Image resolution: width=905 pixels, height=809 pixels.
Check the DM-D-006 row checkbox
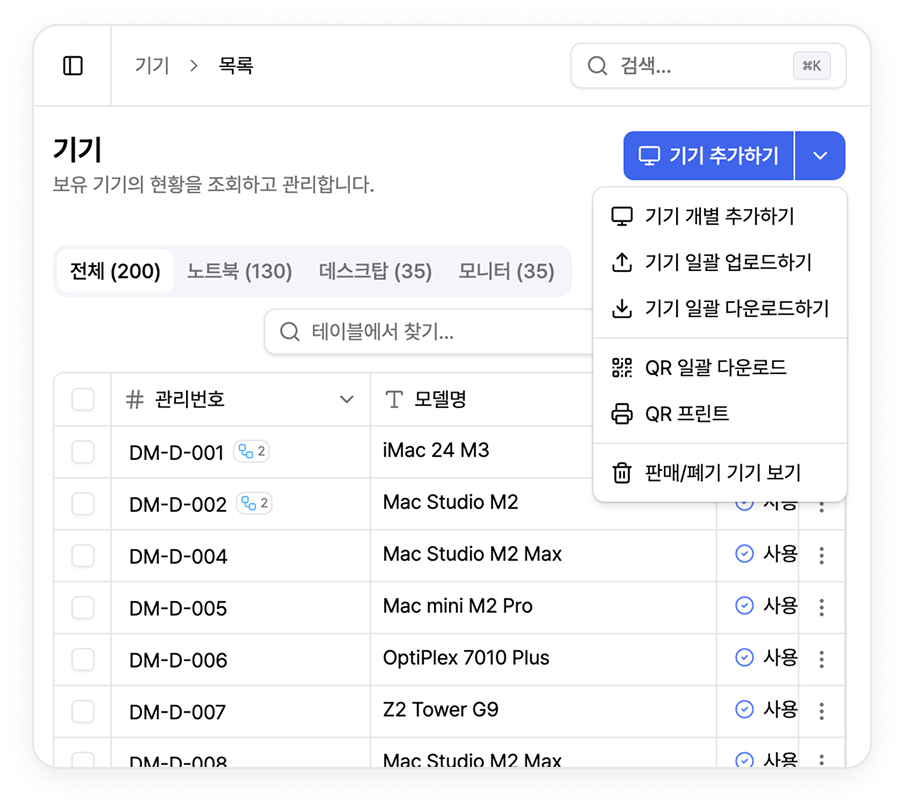[x=83, y=660]
